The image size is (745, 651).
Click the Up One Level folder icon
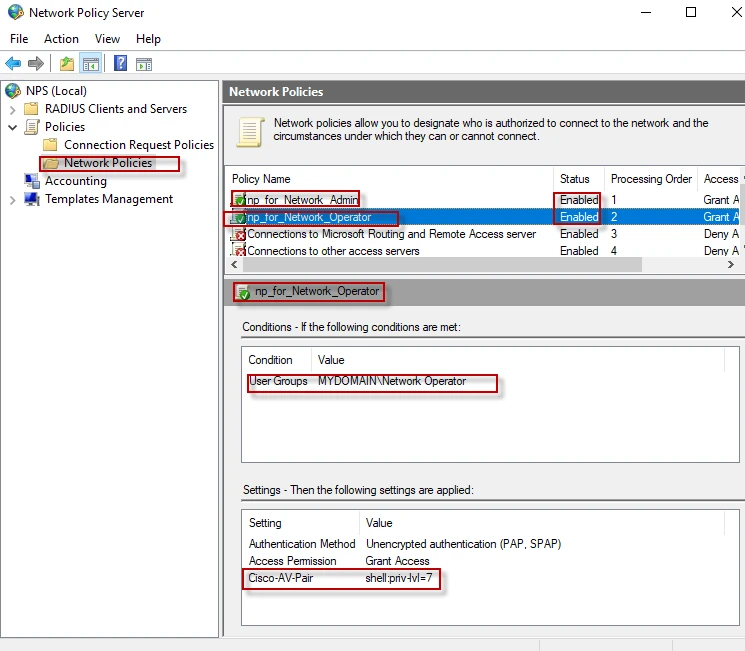(x=67, y=64)
